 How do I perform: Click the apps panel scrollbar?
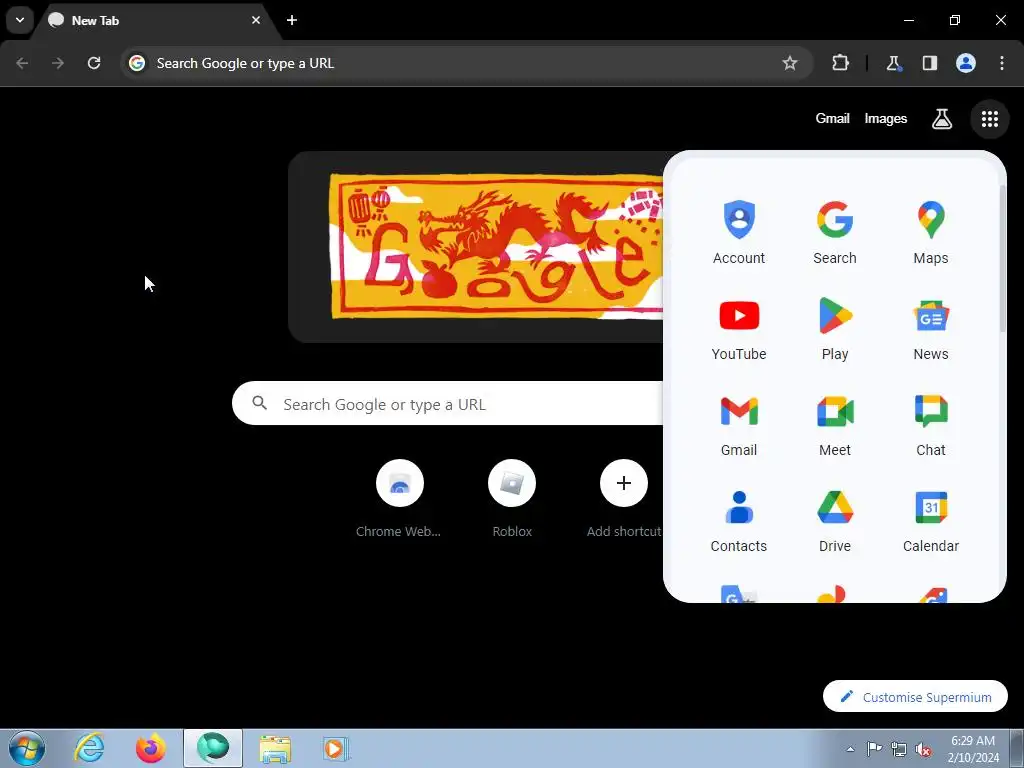(x=1002, y=258)
